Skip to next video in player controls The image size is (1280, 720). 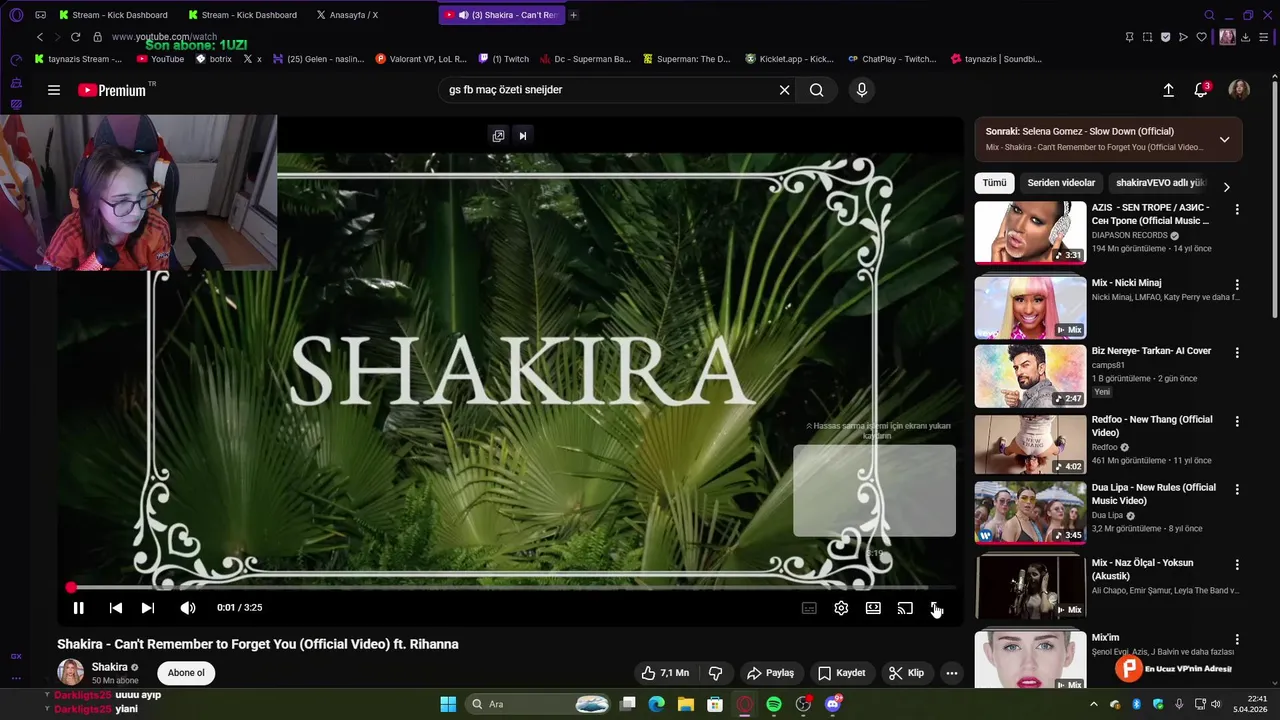tap(148, 608)
